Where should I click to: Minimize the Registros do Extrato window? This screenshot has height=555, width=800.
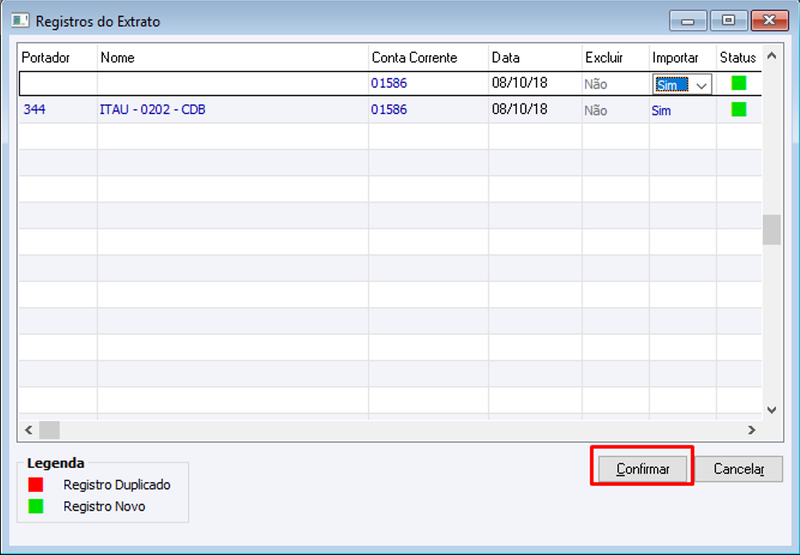click(688, 21)
